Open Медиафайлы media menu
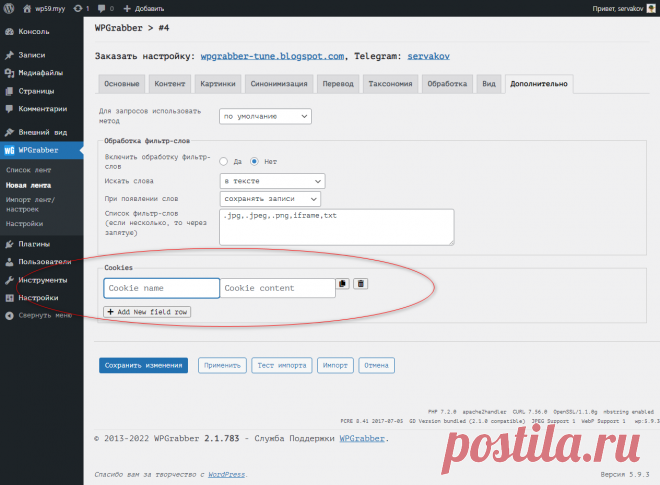660x485 pixels. pyautogui.click(x=40, y=73)
